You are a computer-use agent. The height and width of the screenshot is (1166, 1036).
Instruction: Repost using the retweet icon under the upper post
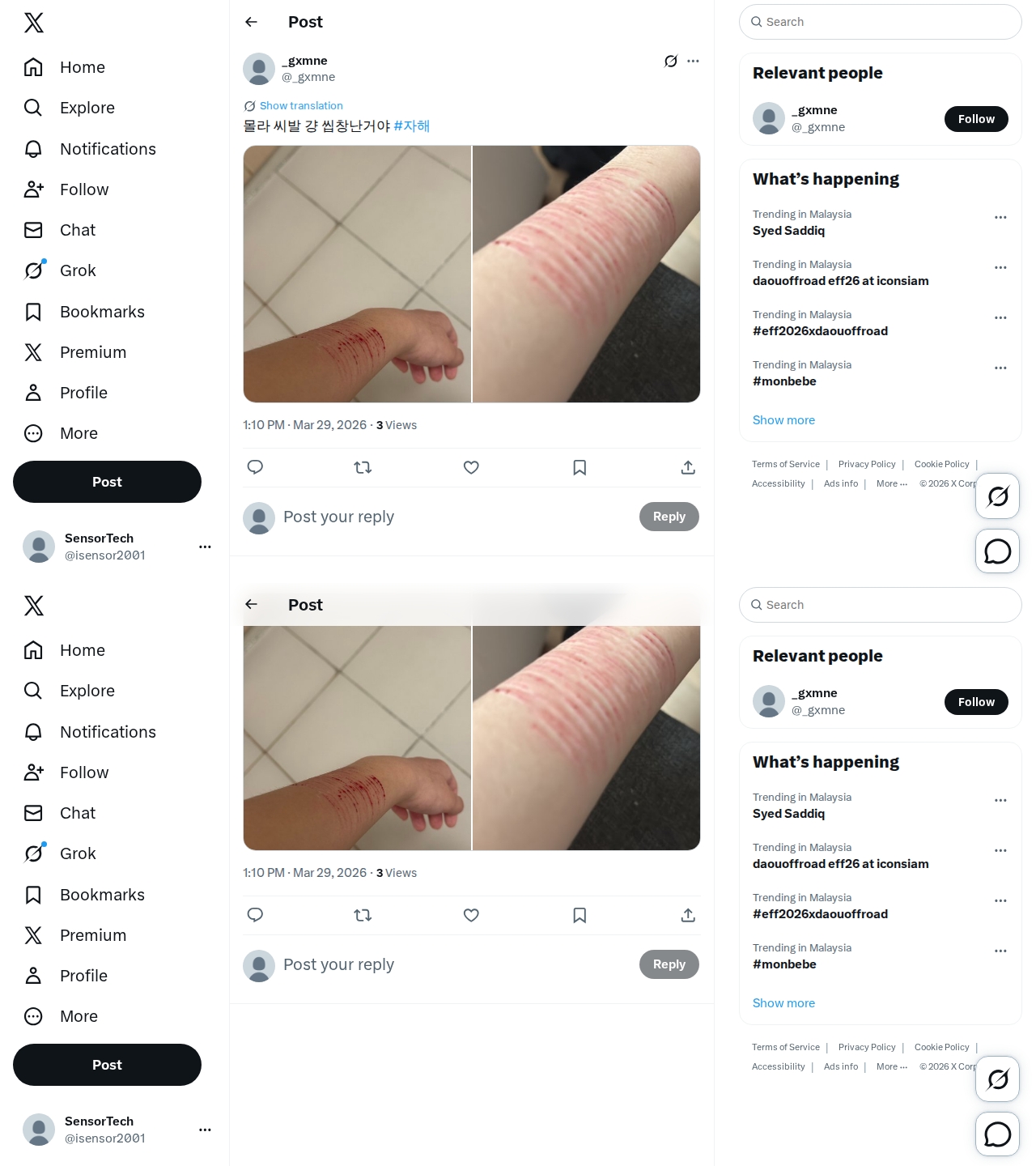[363, 467]
